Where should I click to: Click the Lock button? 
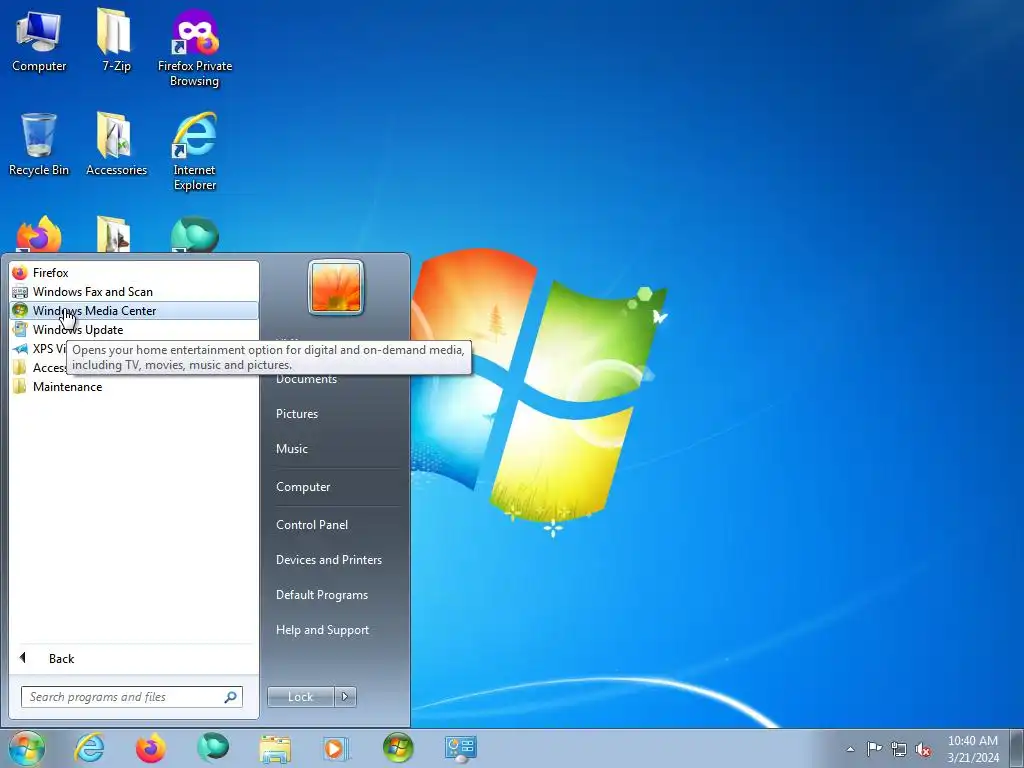pos(300,697)
